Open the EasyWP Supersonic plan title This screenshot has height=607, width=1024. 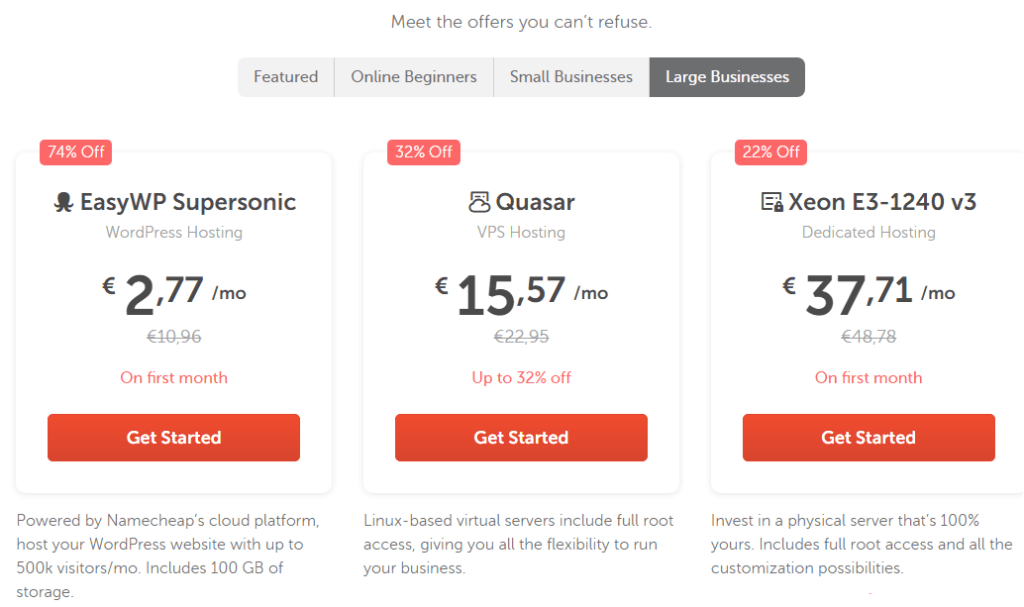(x=188, y=203)
